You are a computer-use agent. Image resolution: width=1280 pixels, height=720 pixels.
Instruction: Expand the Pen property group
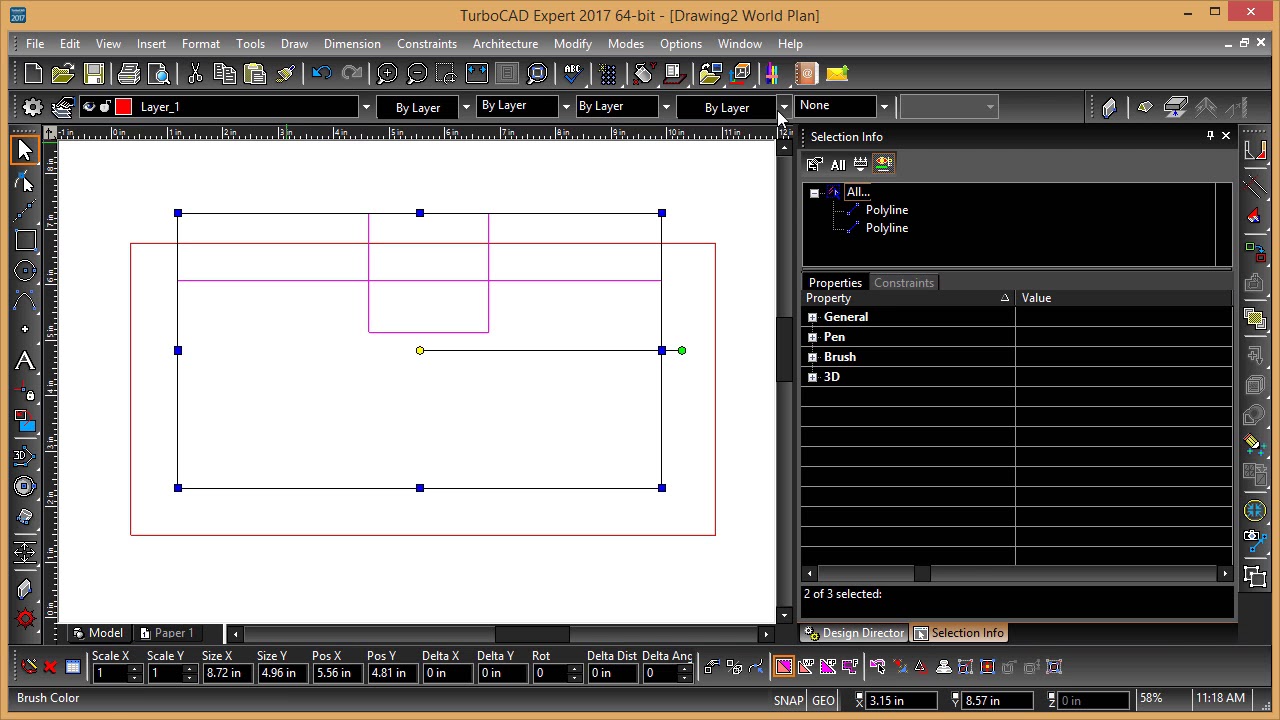(813, 337)
